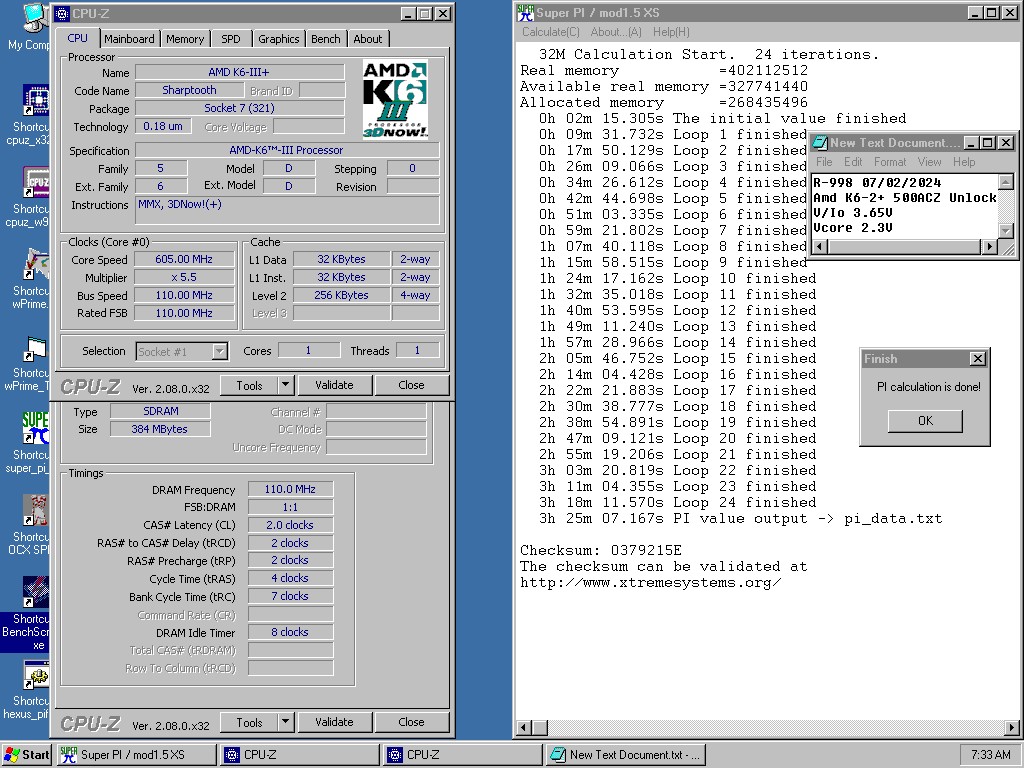This screenshot has height=768, width=1024.
Task: Click Validate in the lower CPU-Z window
Action: (x=334, y=722)
